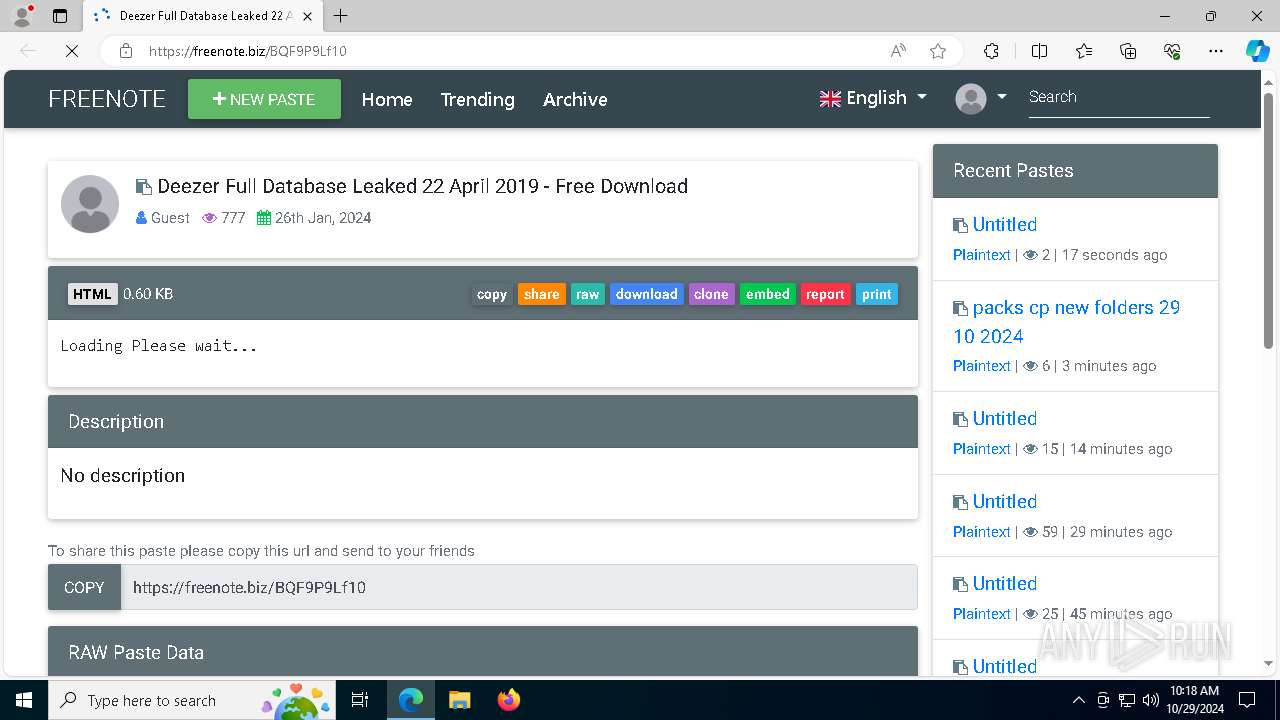Screen dimensions: 1280x720
Task: Open the Collections icon
Action: point(1128,51)
